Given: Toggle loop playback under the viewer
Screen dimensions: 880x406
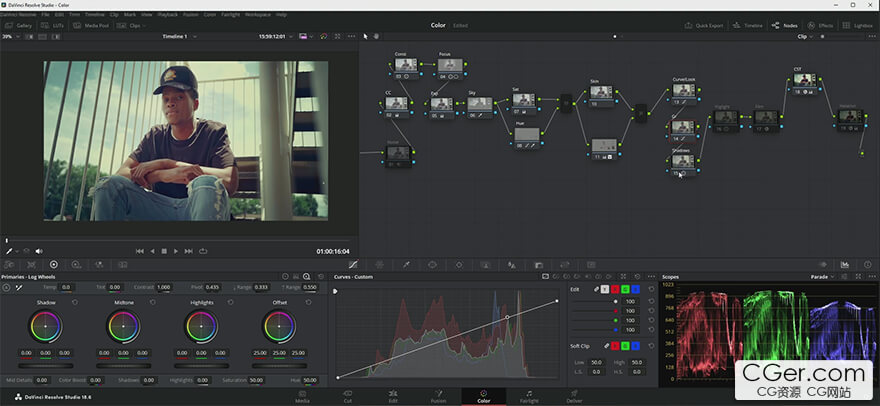Looking at the screenshot, I should [203, 251].
